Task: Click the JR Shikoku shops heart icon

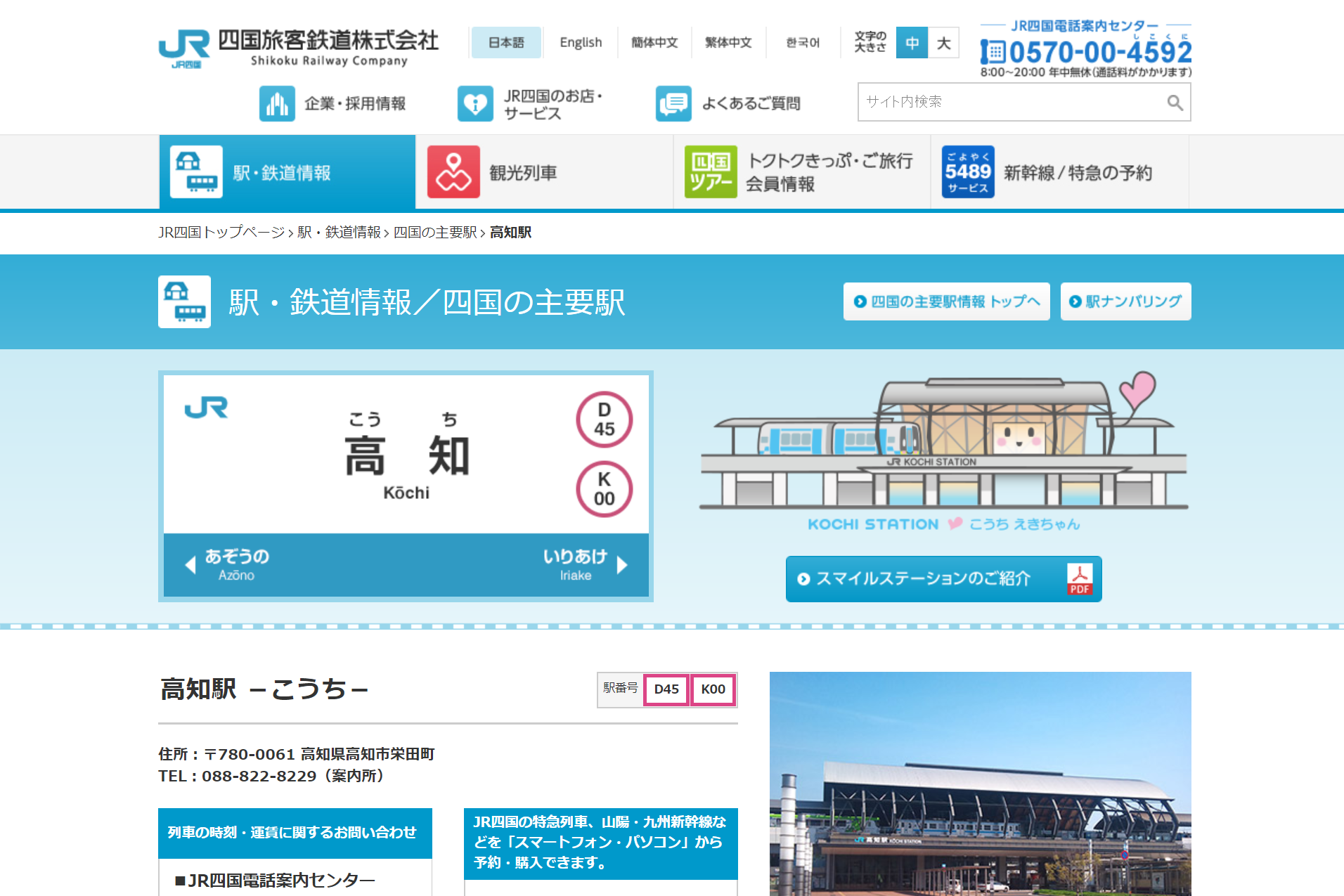Action: [475, 103]
